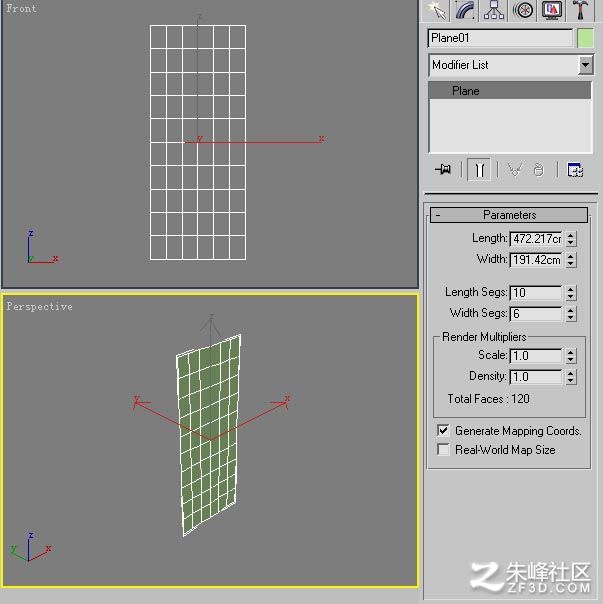Collapse the Parameters rollout
Screen dimensions: 603x604
tap(509, 215)
